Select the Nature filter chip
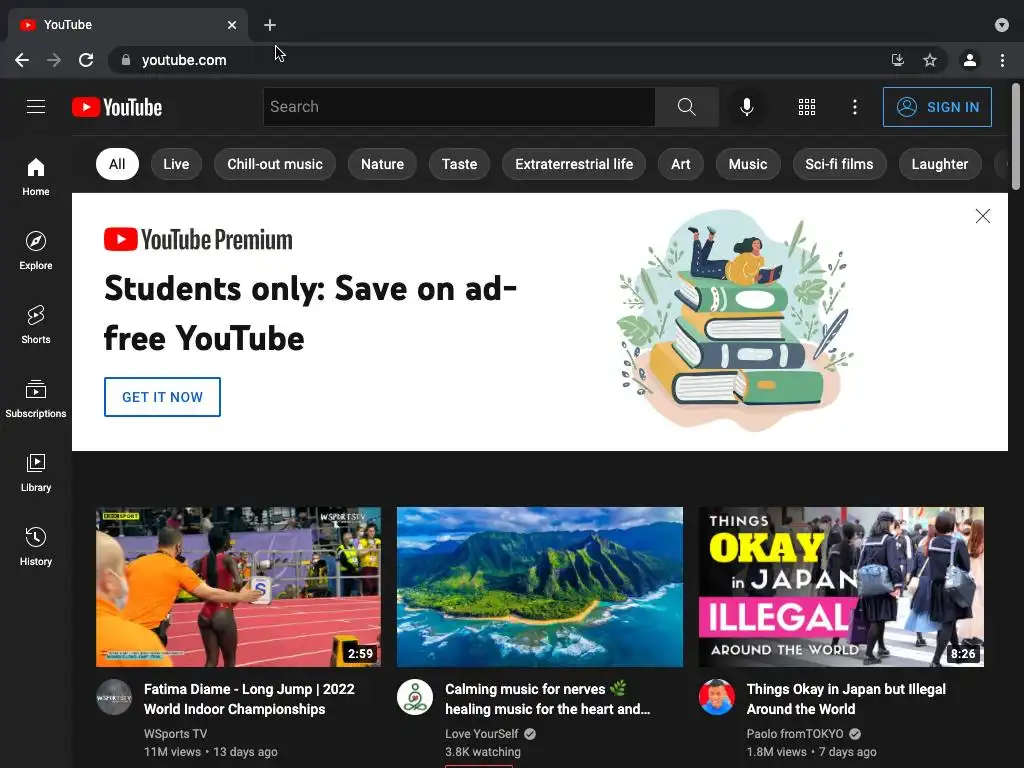Screen dimensions: 1024x768 (x=382, y=164)
